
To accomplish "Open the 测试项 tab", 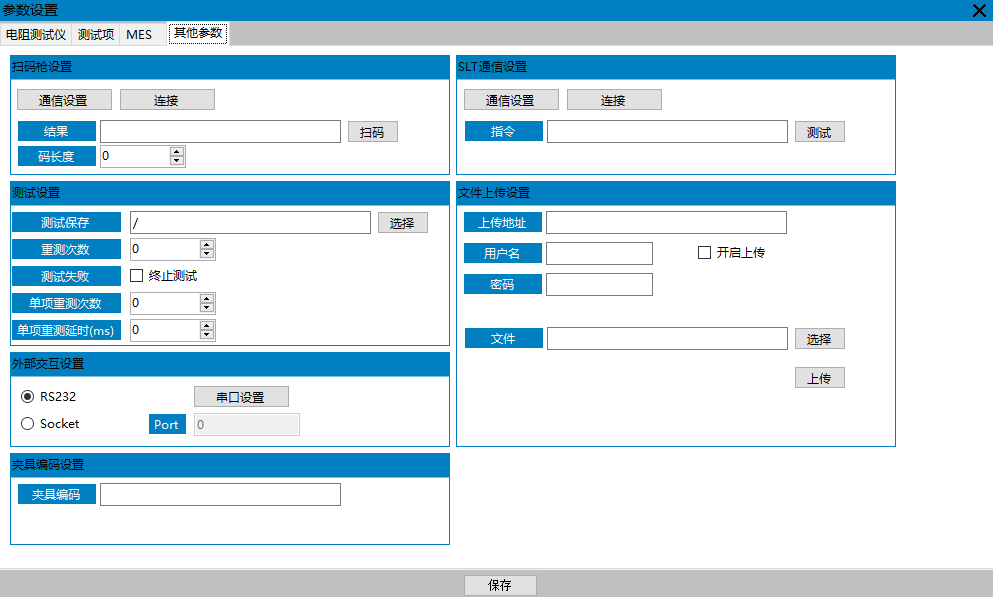I will (96, 34).
